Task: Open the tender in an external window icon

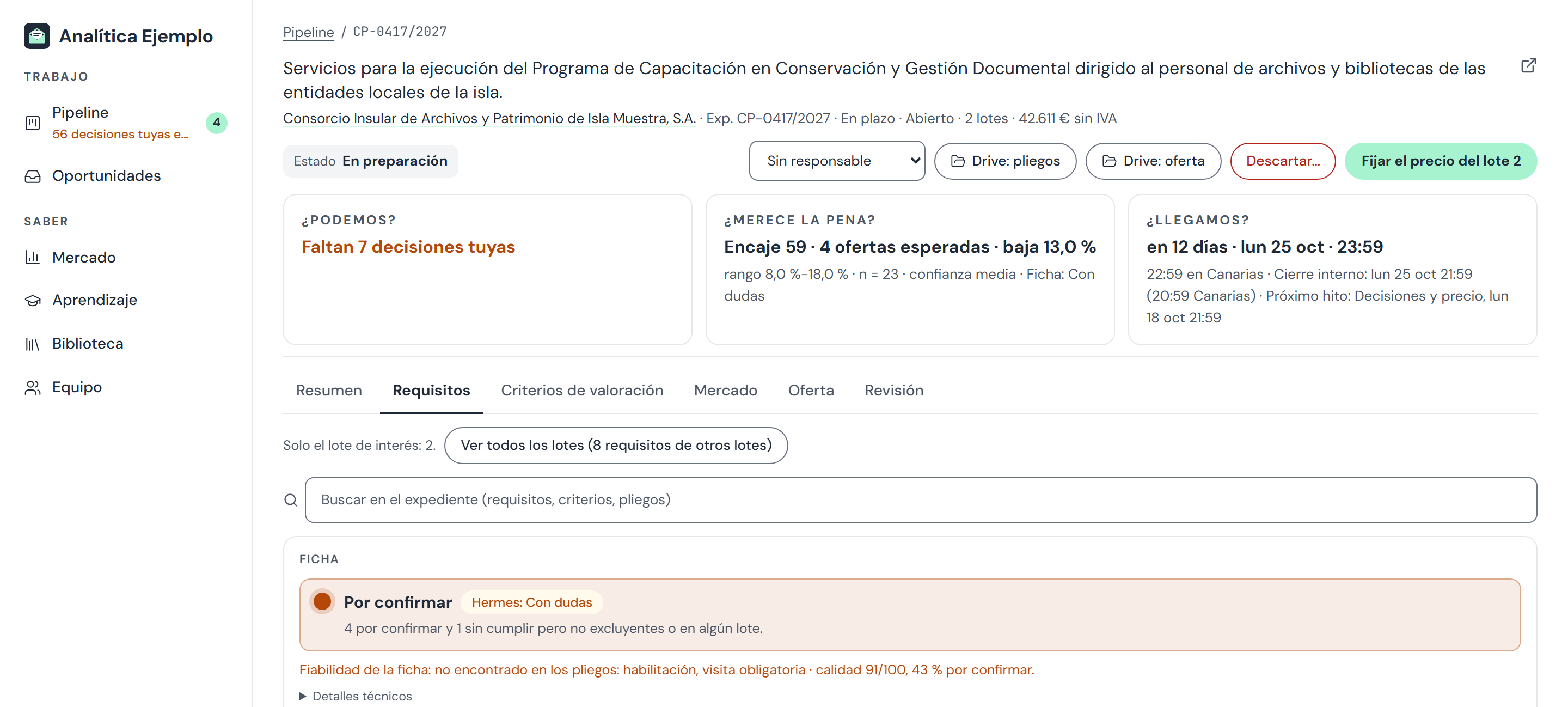Action: [x=1528, y=66]
